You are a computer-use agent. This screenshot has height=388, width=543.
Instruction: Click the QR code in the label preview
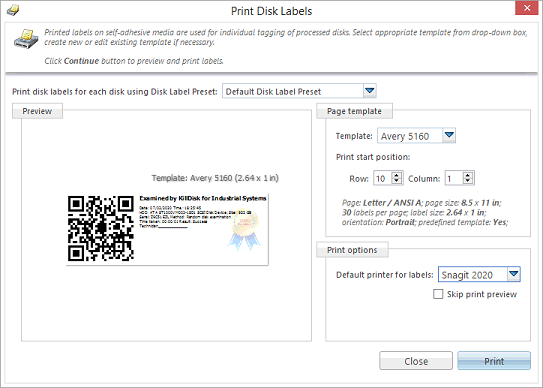pos(101,228)
